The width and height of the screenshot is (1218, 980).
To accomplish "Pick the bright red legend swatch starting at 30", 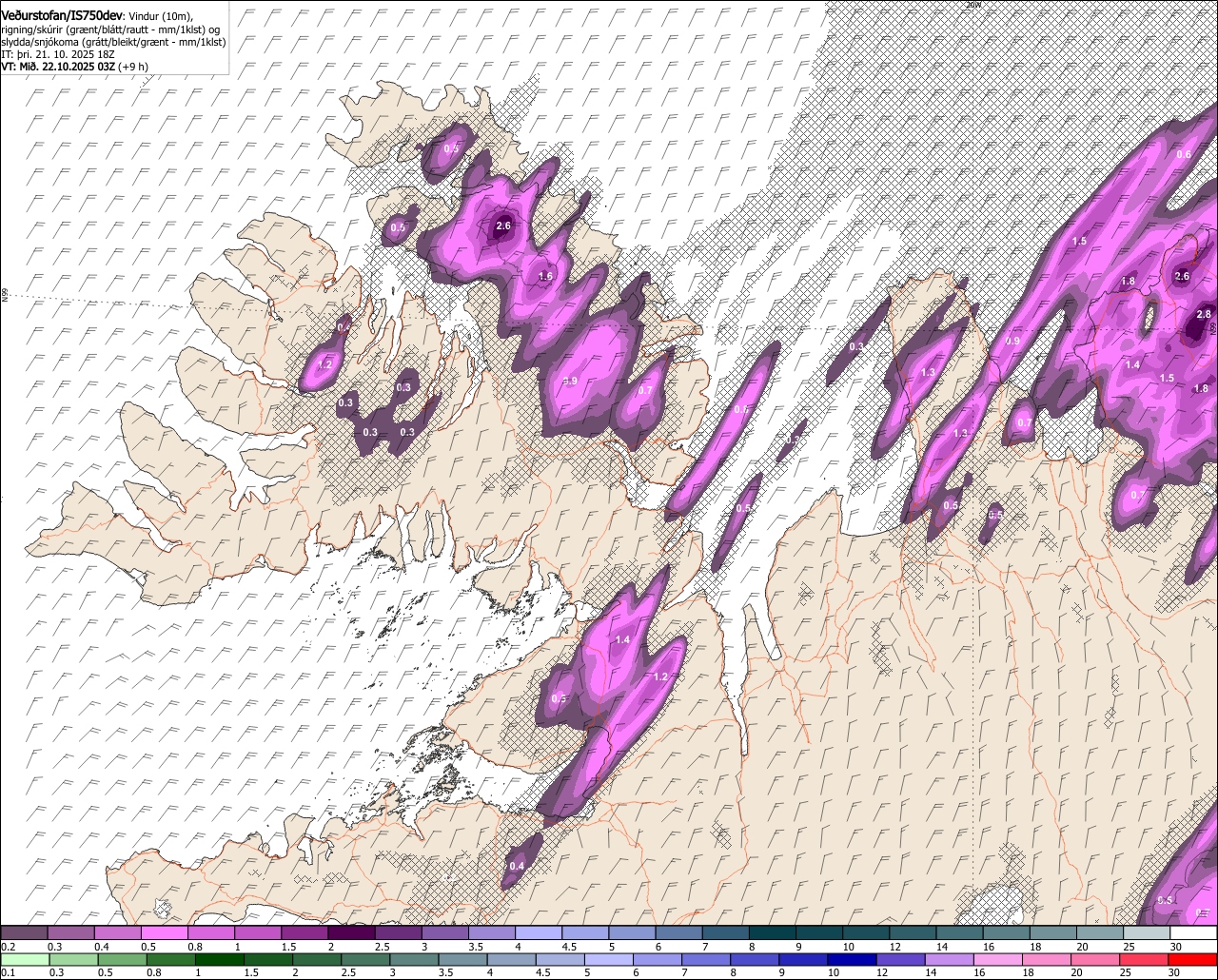I will point(1193,959).
